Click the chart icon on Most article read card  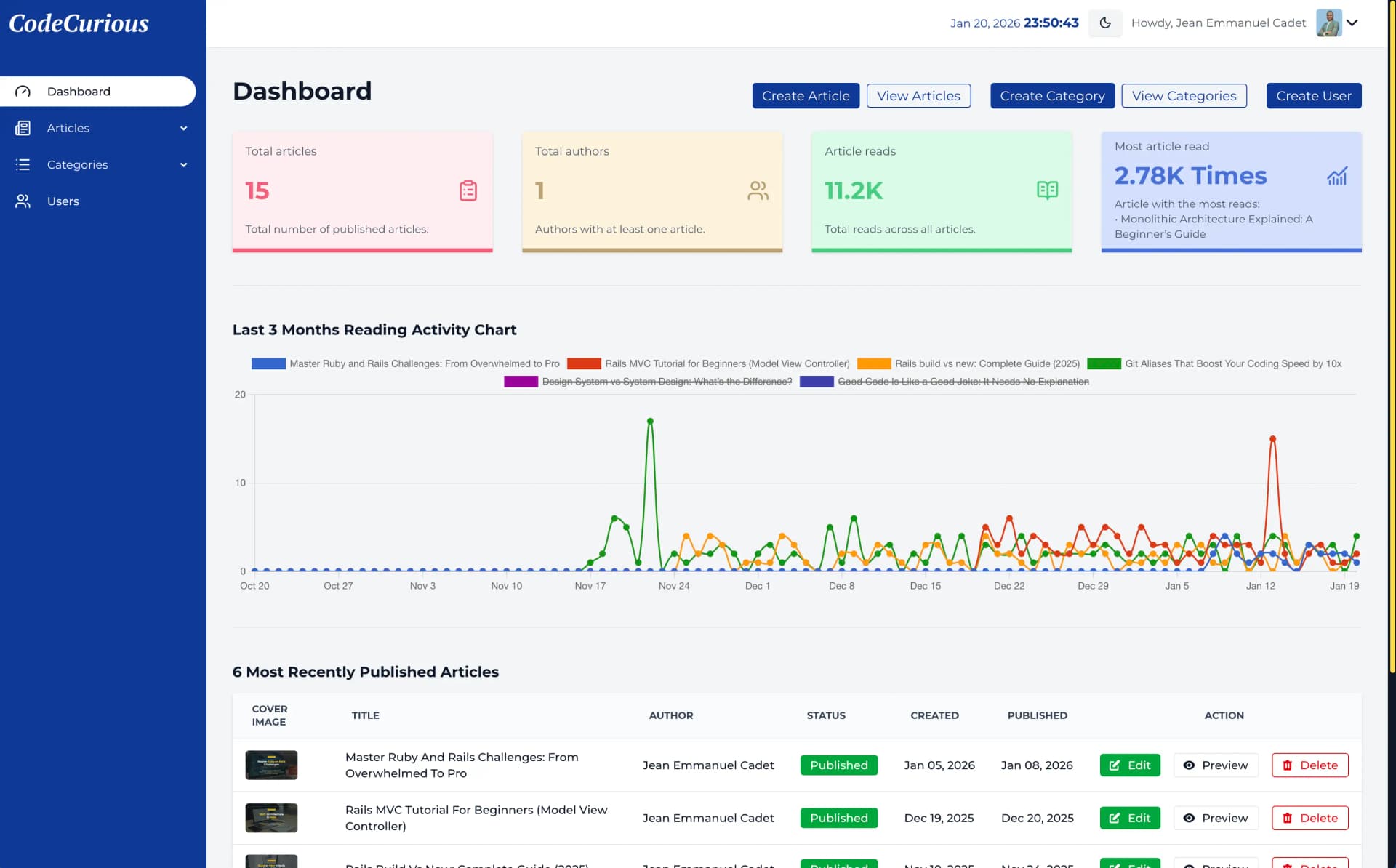coord(1338,176)
